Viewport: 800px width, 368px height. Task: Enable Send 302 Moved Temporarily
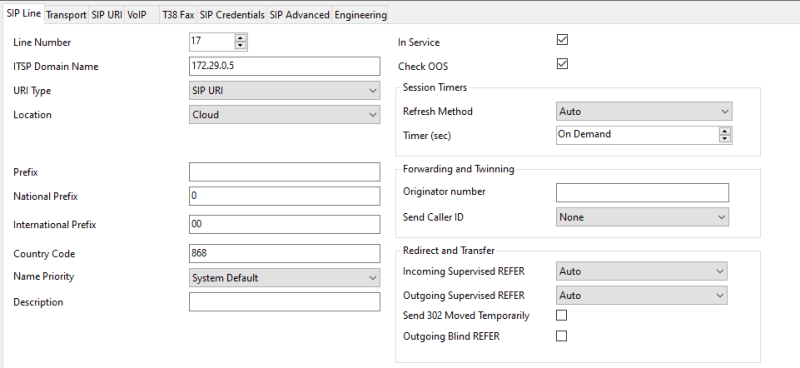(561, 315)
